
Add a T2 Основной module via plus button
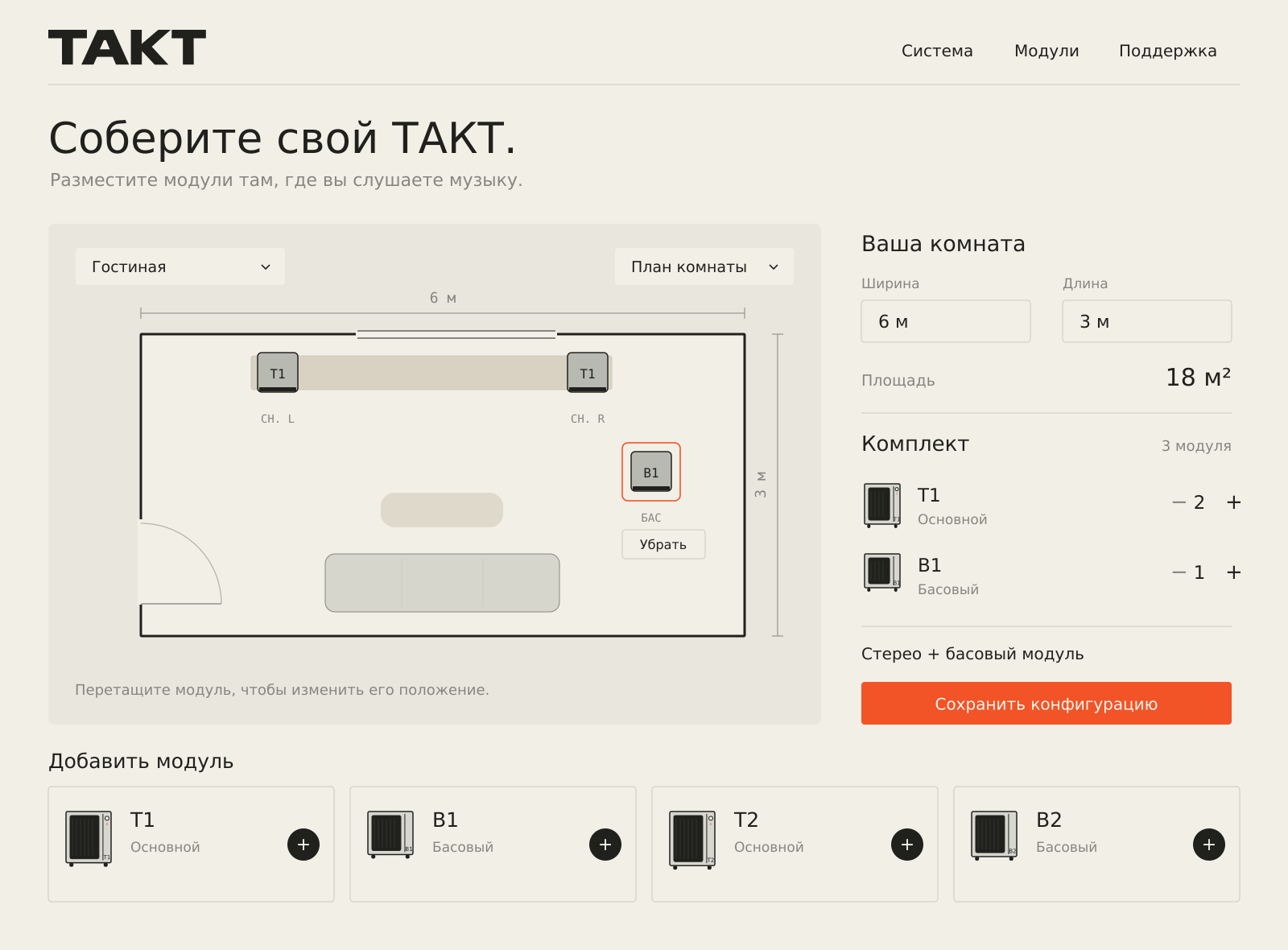tap(907, 845)
